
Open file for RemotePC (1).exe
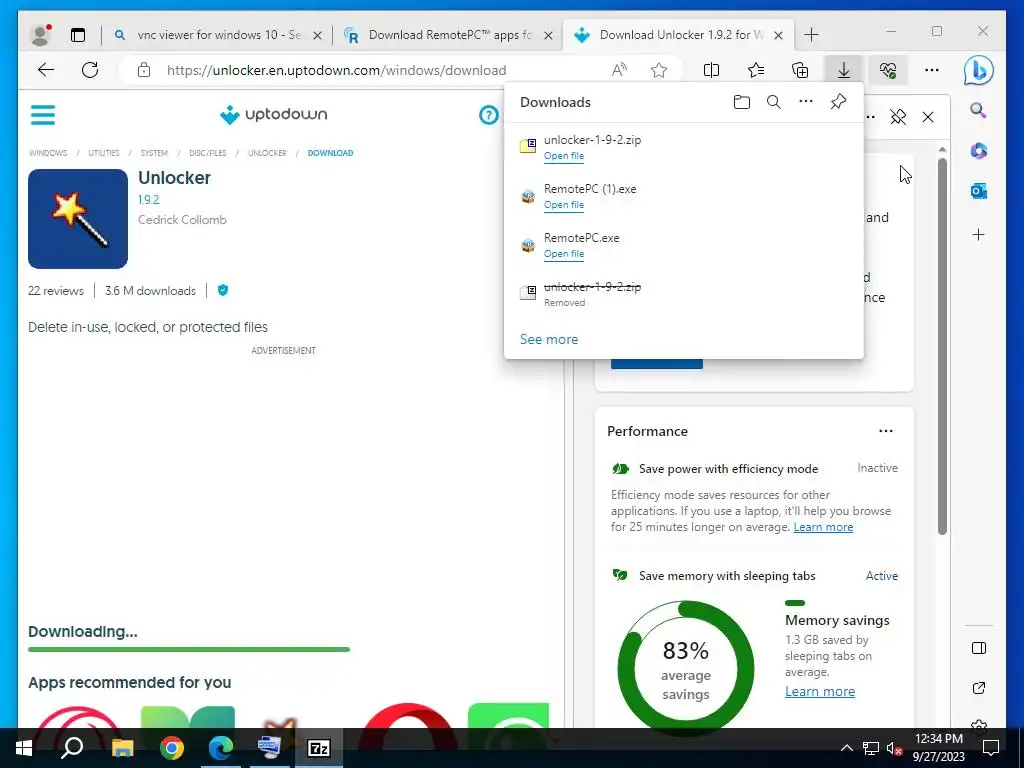(x=564, y=205)
